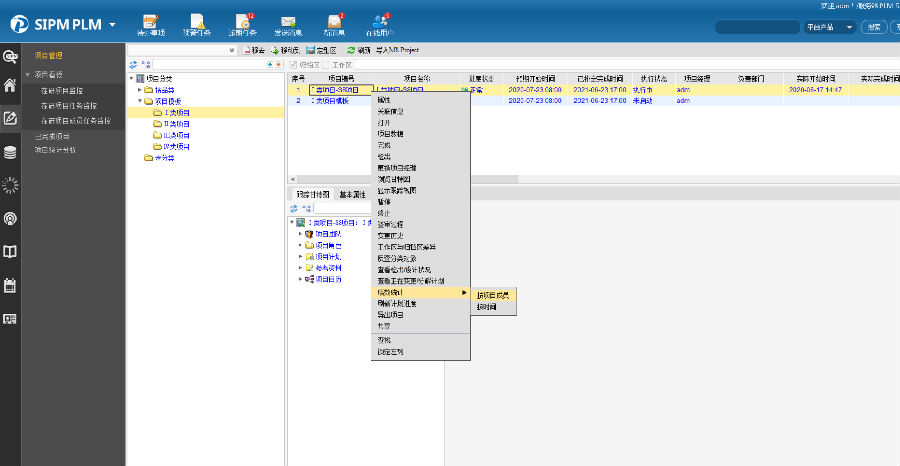The height and width of the screenshot is (466, 900).
Task: Collapse the 项目模板 tree folder
Action: tap(141, 101)
